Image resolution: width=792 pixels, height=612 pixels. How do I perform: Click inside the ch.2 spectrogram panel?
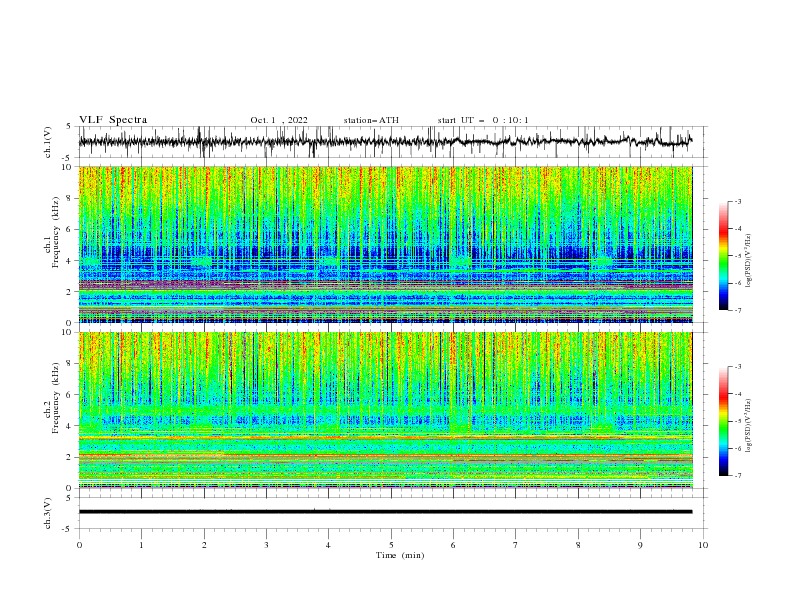pyautogui.click(x=385, y=410)
